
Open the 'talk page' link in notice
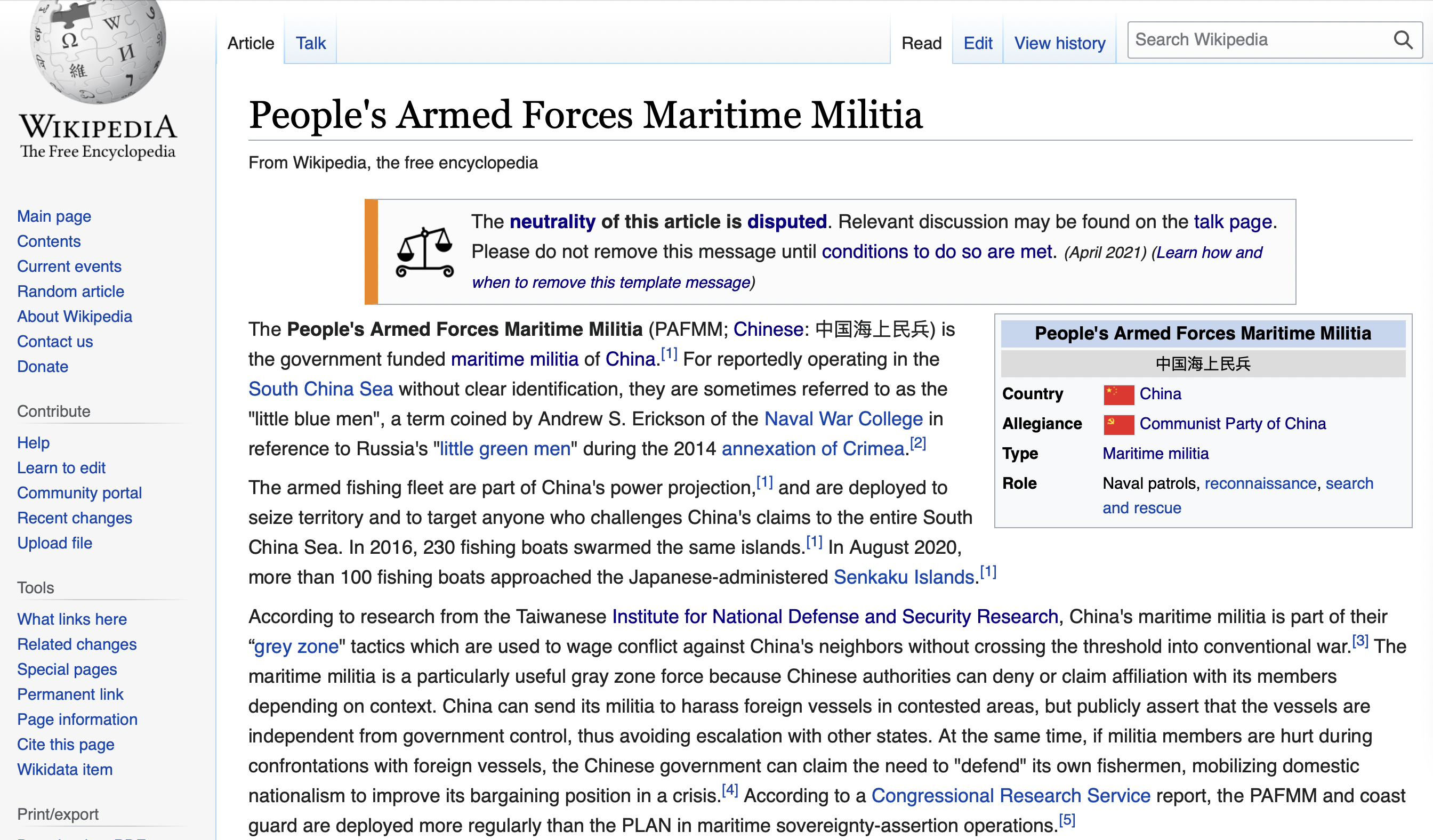point(1233,221)
